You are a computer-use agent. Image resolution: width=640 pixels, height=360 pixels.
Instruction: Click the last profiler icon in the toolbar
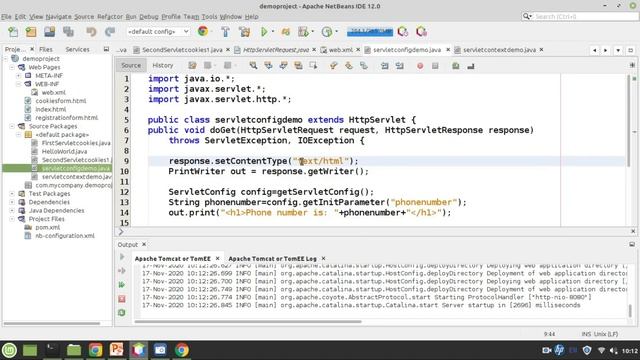point(421,32)
